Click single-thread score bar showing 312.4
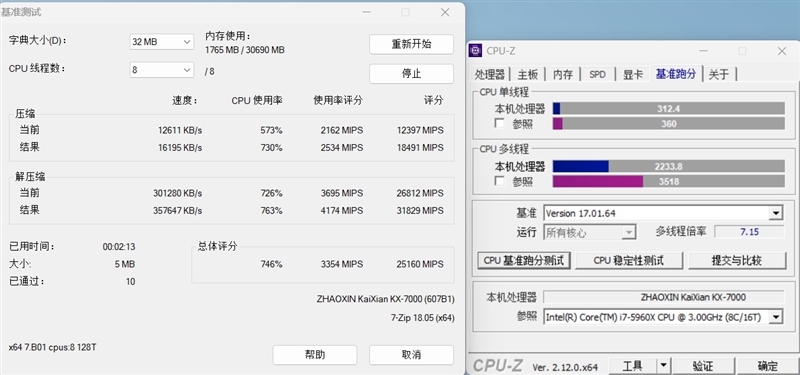 668,109
